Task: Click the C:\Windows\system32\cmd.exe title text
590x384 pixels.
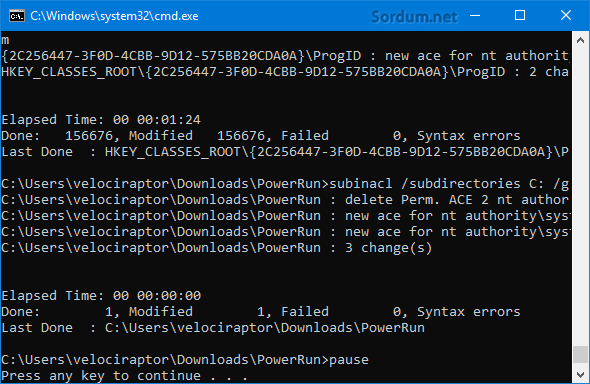Action: (114, 16)
